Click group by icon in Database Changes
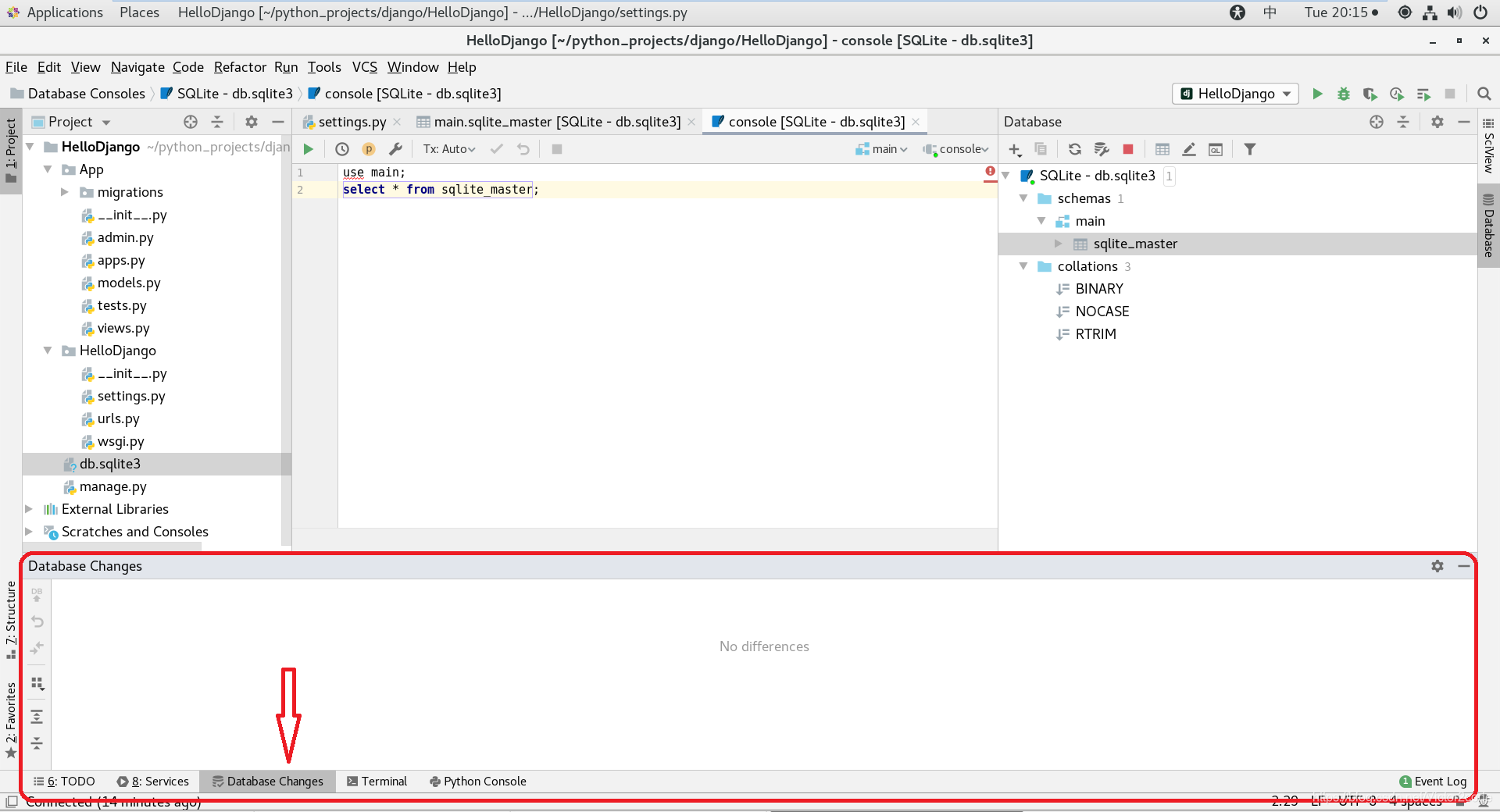The width and height of the screenshot is (1500, 812). coord(37,683)
